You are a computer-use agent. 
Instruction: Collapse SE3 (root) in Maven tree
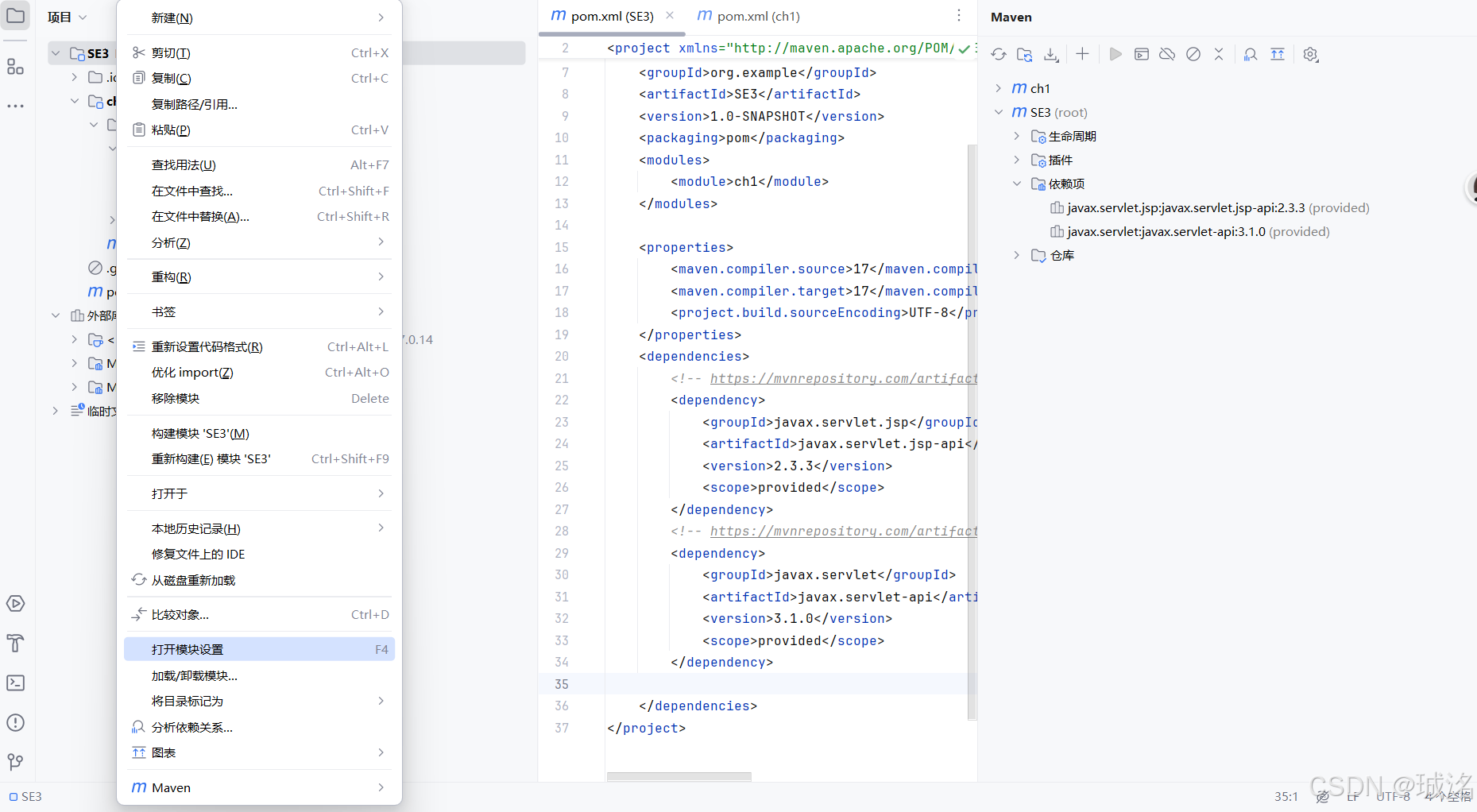coord(999,112)
